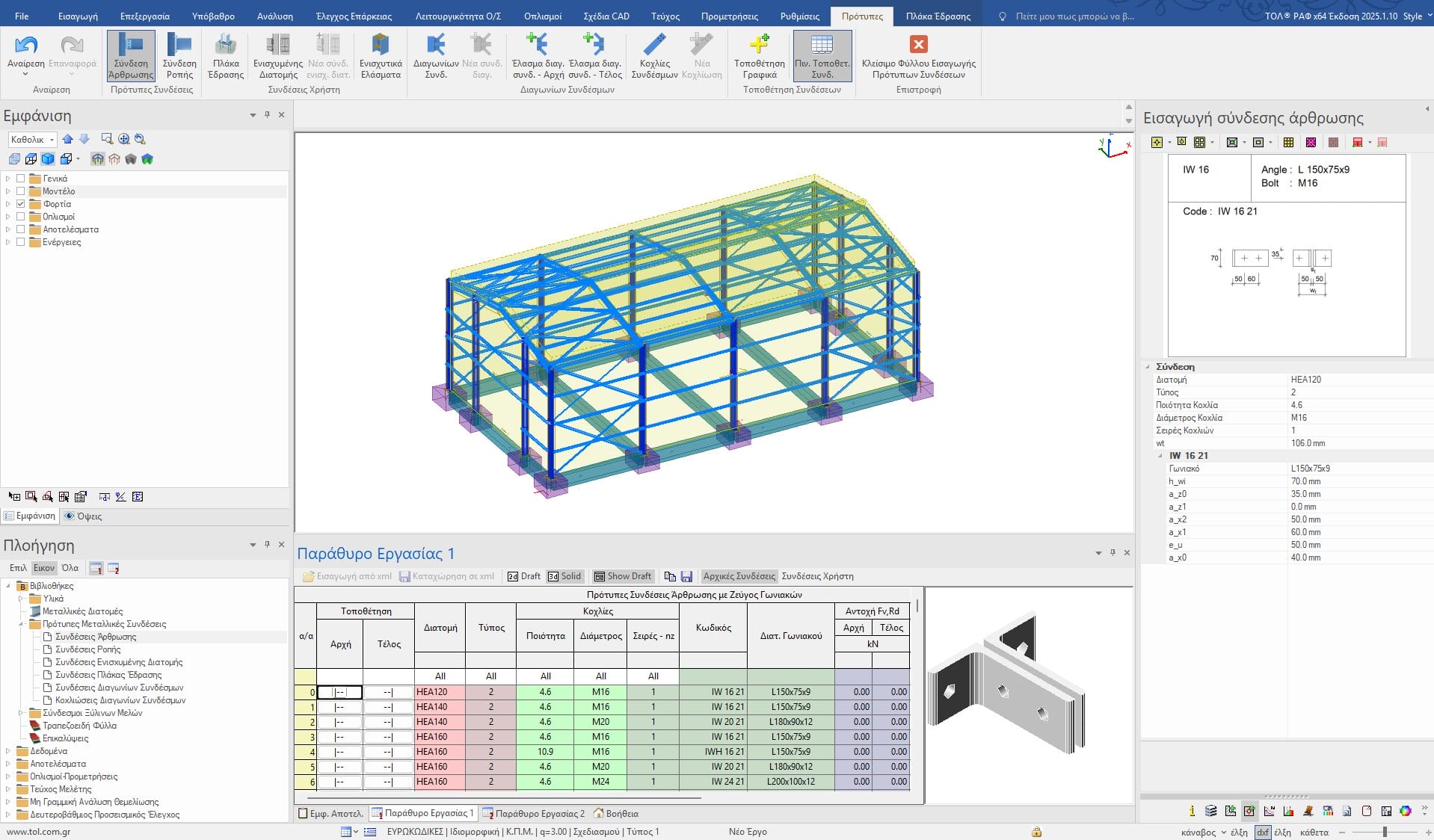Click the Show Draft button
This screenshot has width=1434, height=840.
[623, 576]
